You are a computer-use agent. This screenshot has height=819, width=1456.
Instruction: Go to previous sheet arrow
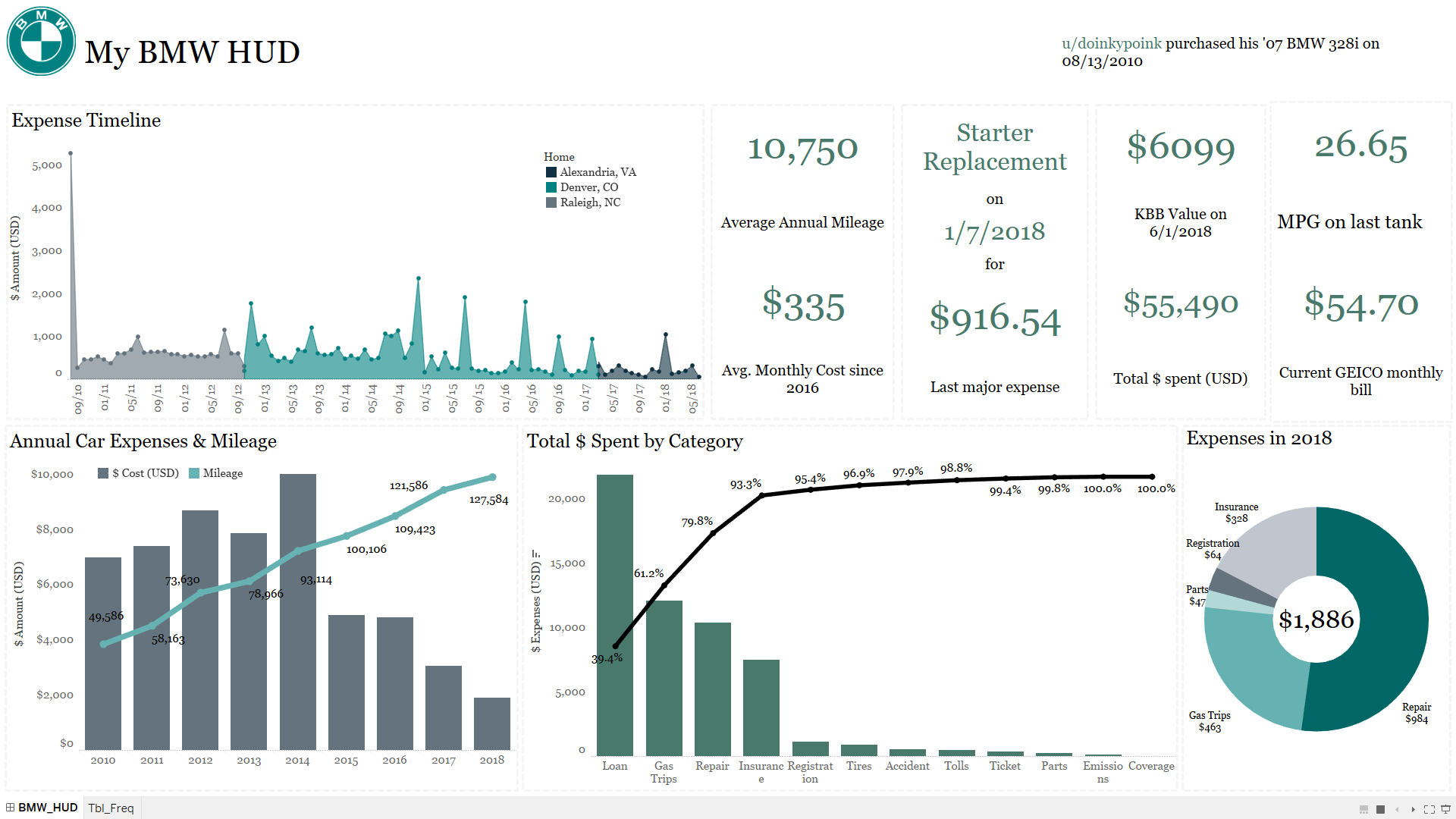[1397, 809]
